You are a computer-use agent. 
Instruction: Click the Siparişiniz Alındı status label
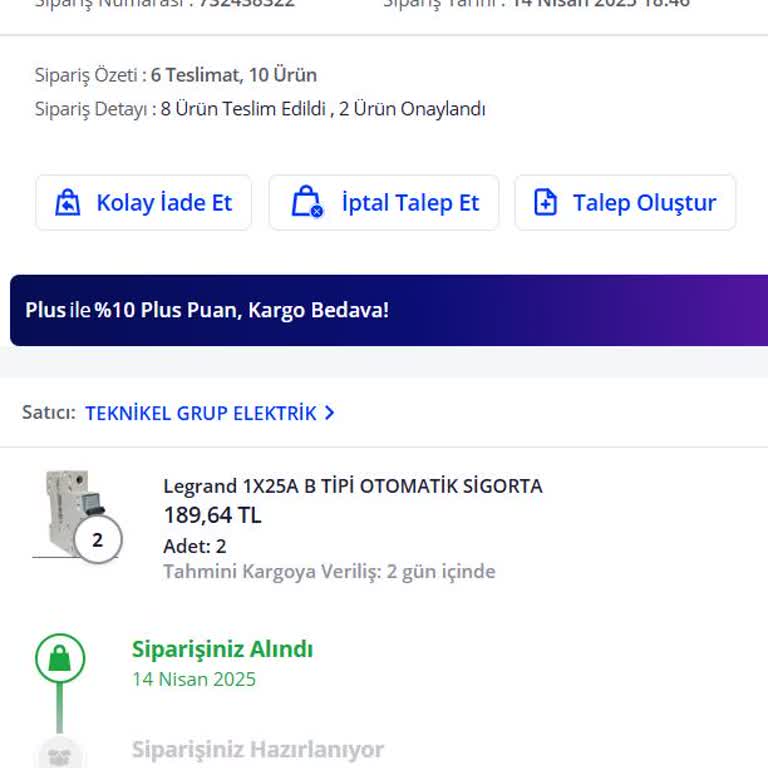222,649
